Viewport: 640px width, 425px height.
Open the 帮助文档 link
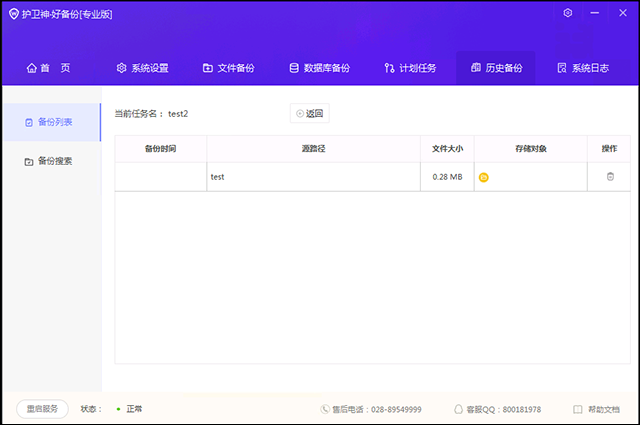point(596,409)
